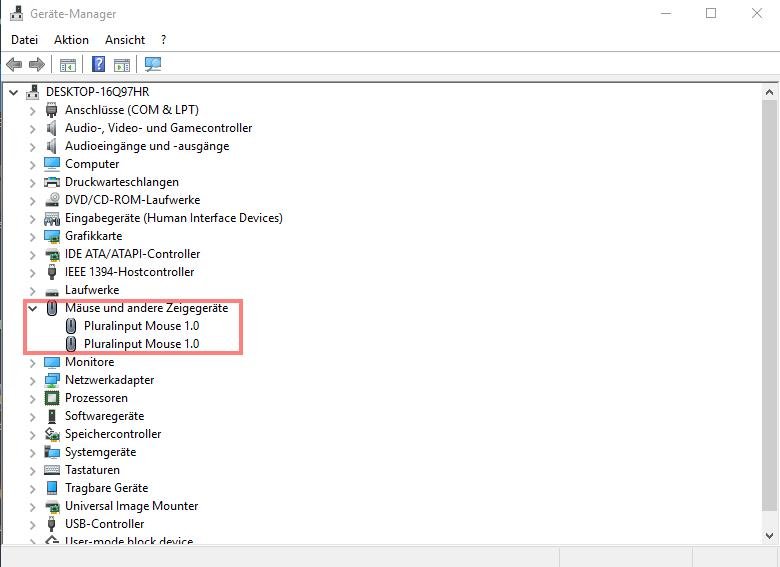Open the Datei menu
Screen dimensions: 780x567
click(24, 40)
